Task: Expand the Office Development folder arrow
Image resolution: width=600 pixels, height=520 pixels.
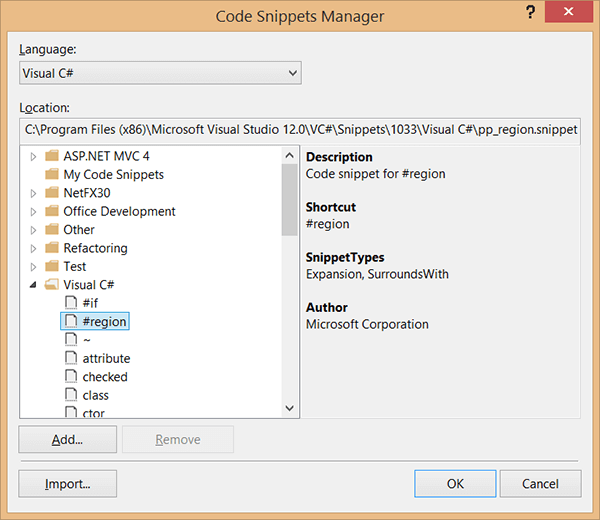Action: click(x=33, y=212)
